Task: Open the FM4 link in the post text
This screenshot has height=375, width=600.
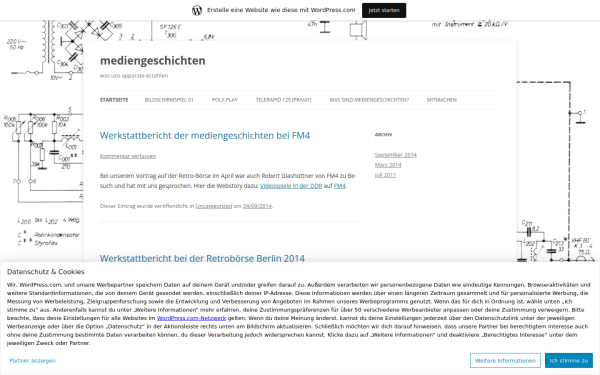Action: pyautogui.click(x=340, y=186)
